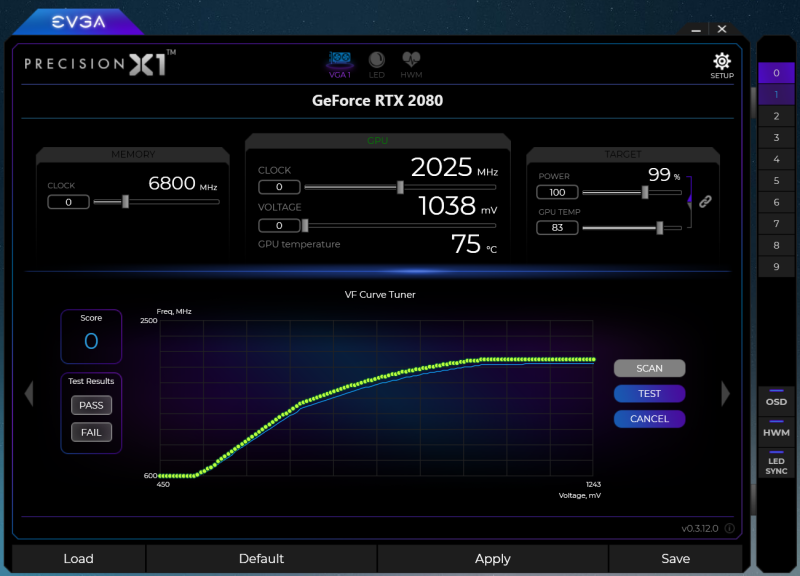This screenshot has width=800, height=576.
Task: Select profile slot 2
Action: click(x=776, y=116)
